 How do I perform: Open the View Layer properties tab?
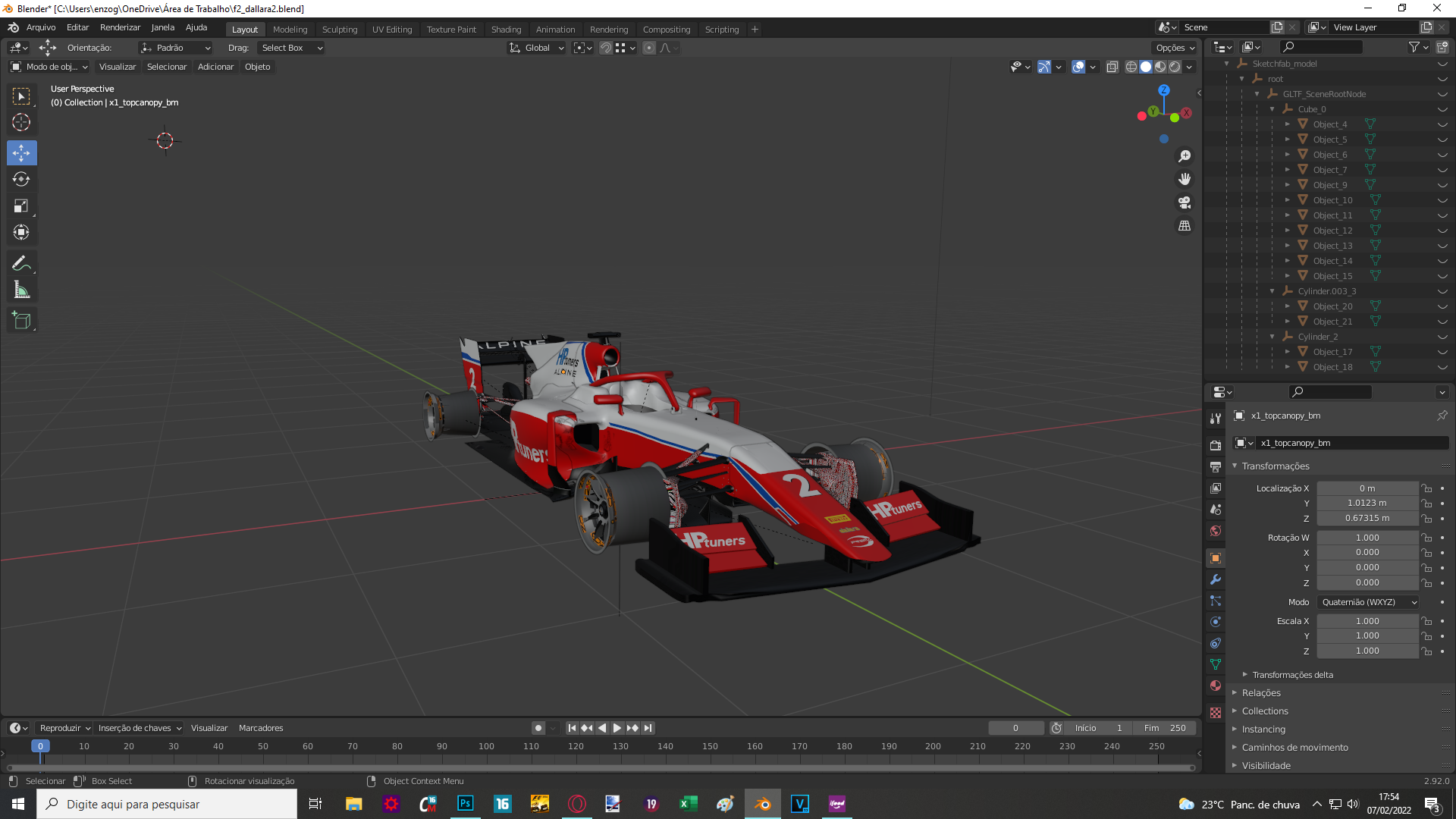tap(1216, 488)
